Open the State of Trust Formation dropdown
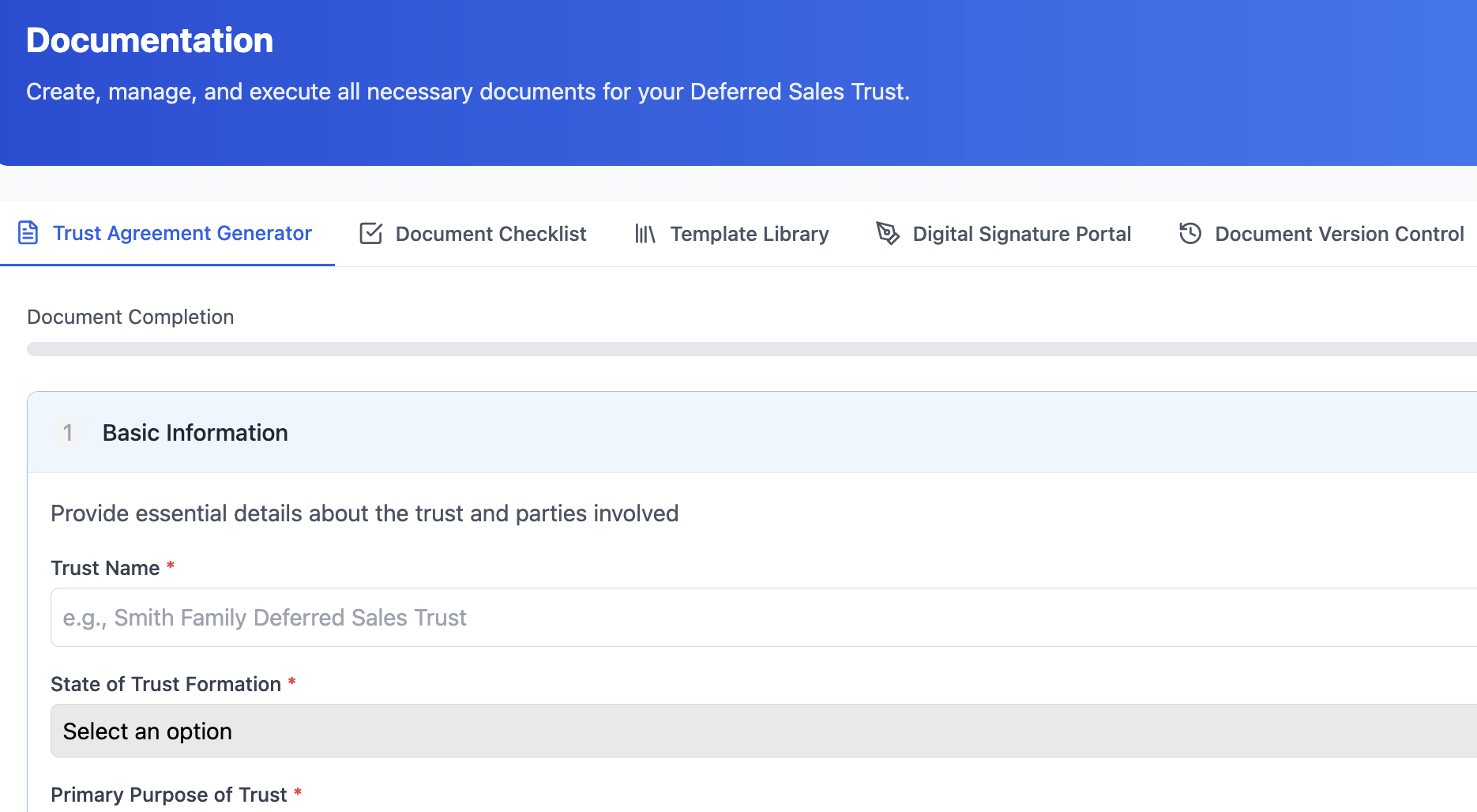This screenshot has height=812, width=1477. pyautogui.click(x=758, y=731)
